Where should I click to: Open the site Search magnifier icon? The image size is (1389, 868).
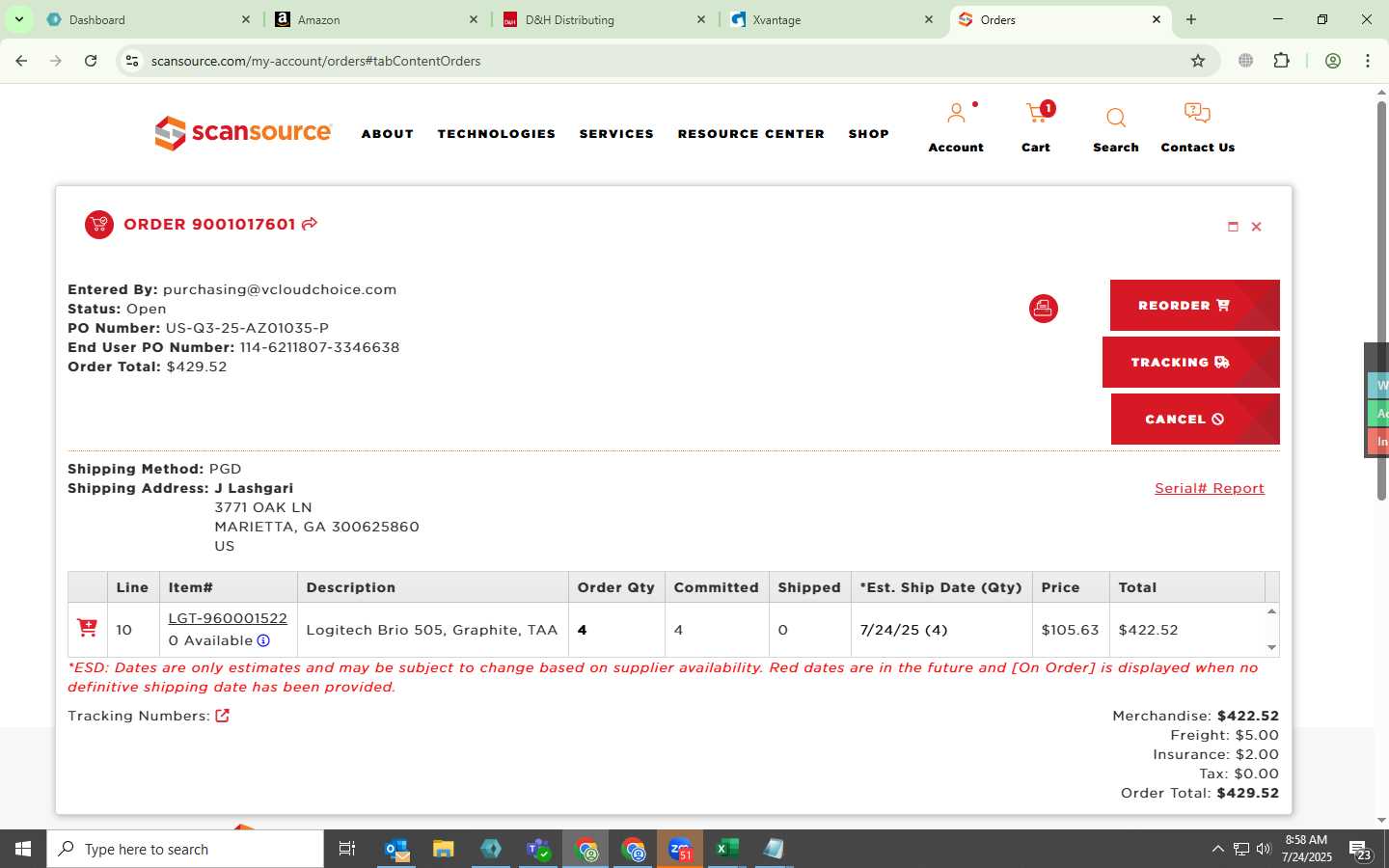point(1116,118)
